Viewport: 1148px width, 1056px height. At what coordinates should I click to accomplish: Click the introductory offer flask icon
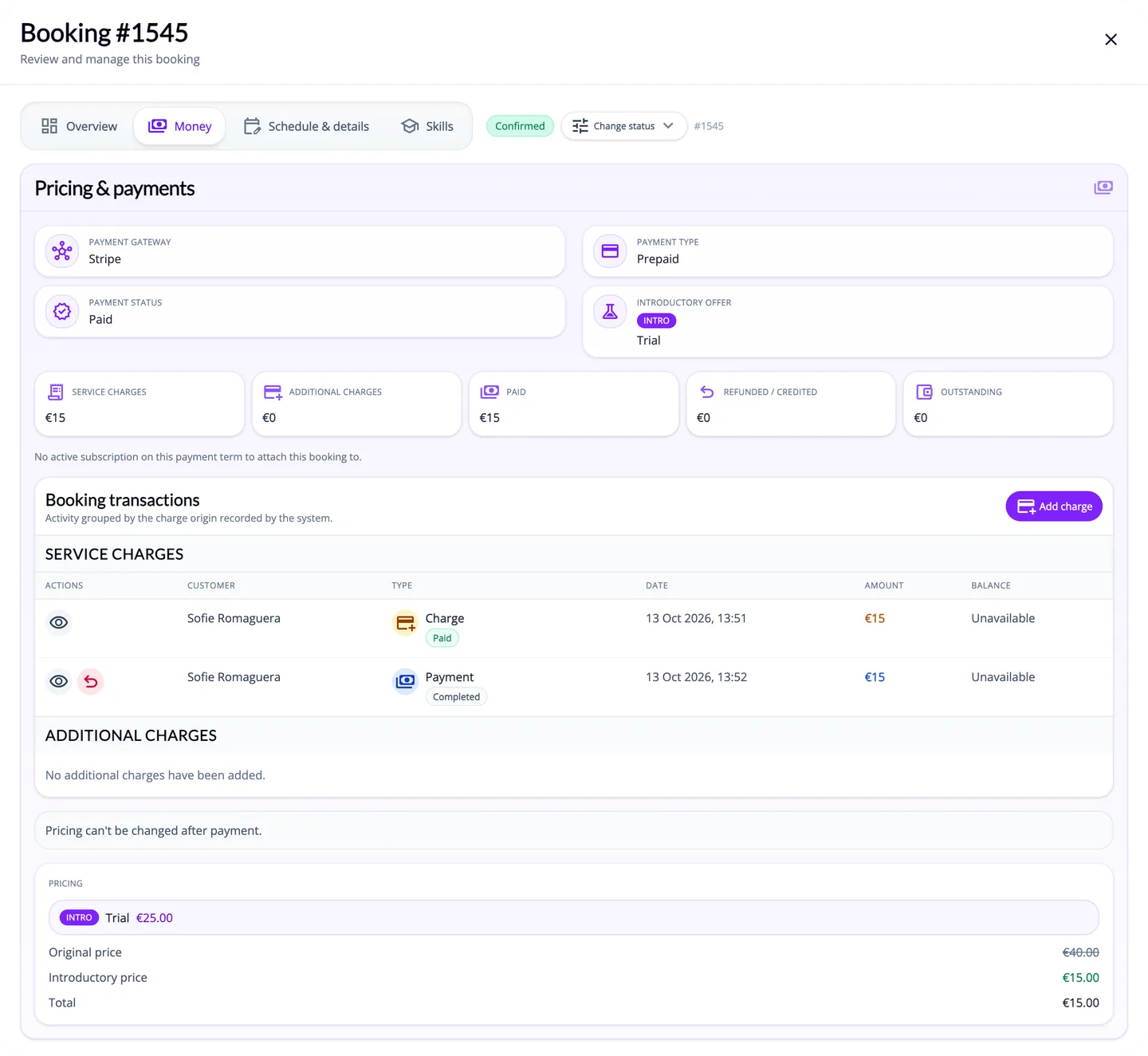tap(610, 312)
